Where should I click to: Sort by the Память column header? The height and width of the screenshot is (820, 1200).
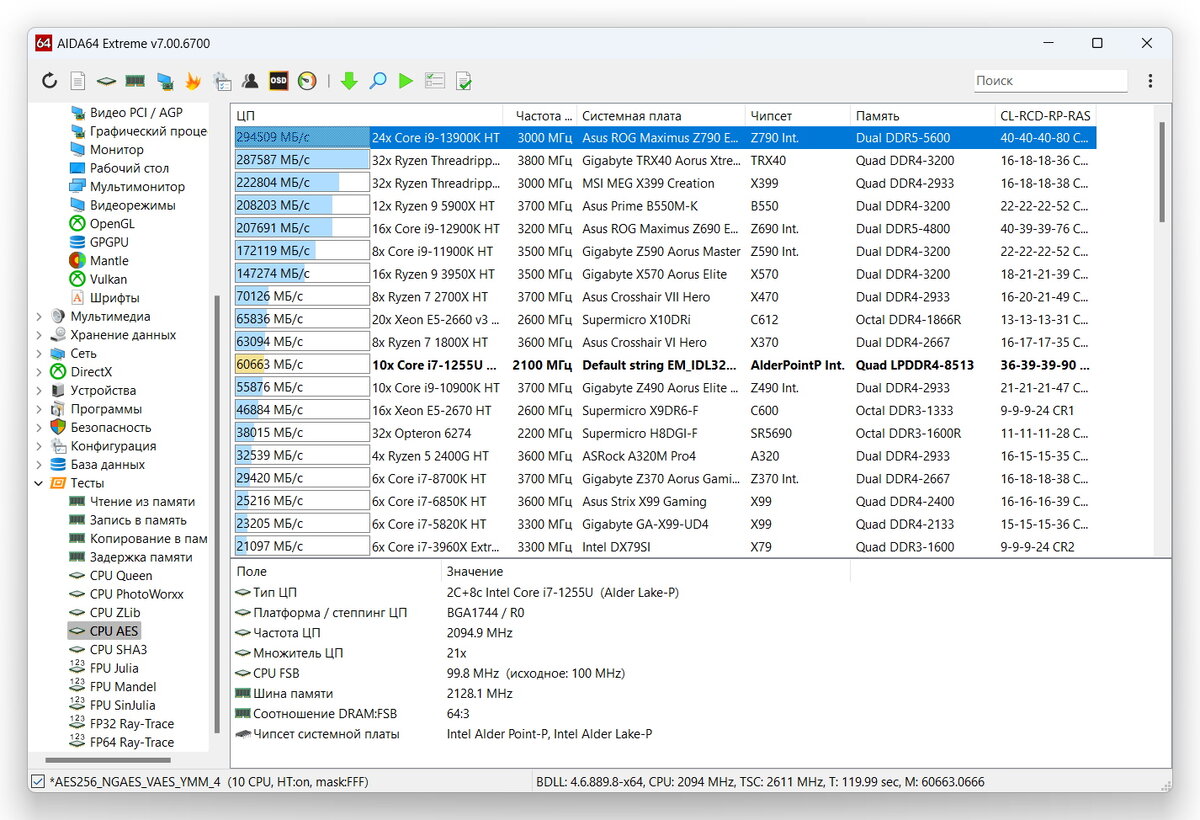tap(923, 115)
